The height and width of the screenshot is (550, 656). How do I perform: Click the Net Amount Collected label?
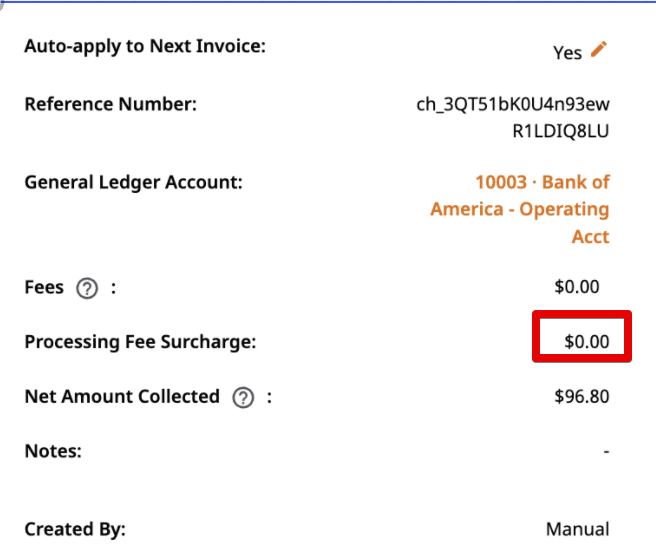point(122,397)
